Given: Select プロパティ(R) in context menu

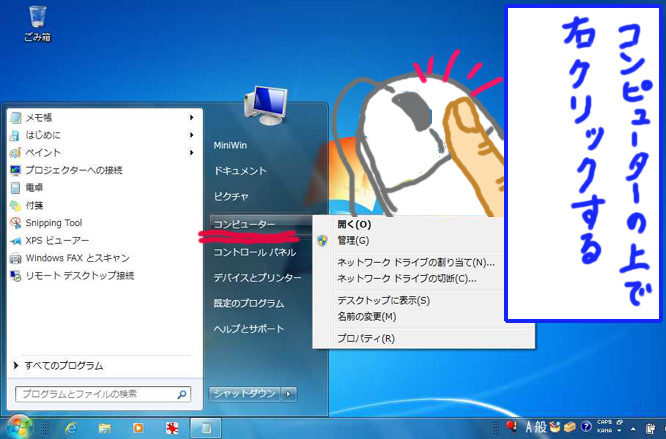Looking at the screenshot, I should coord(366,338).
